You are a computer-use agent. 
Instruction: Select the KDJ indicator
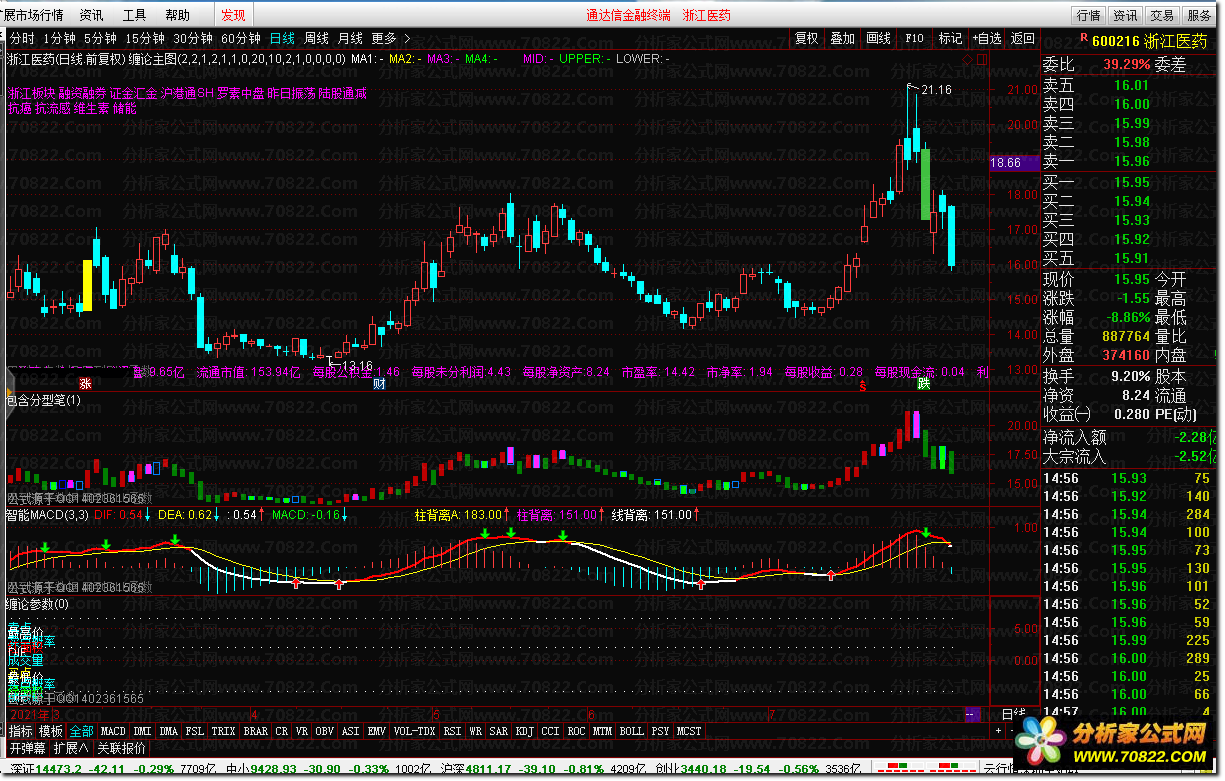tap(525, 731)
